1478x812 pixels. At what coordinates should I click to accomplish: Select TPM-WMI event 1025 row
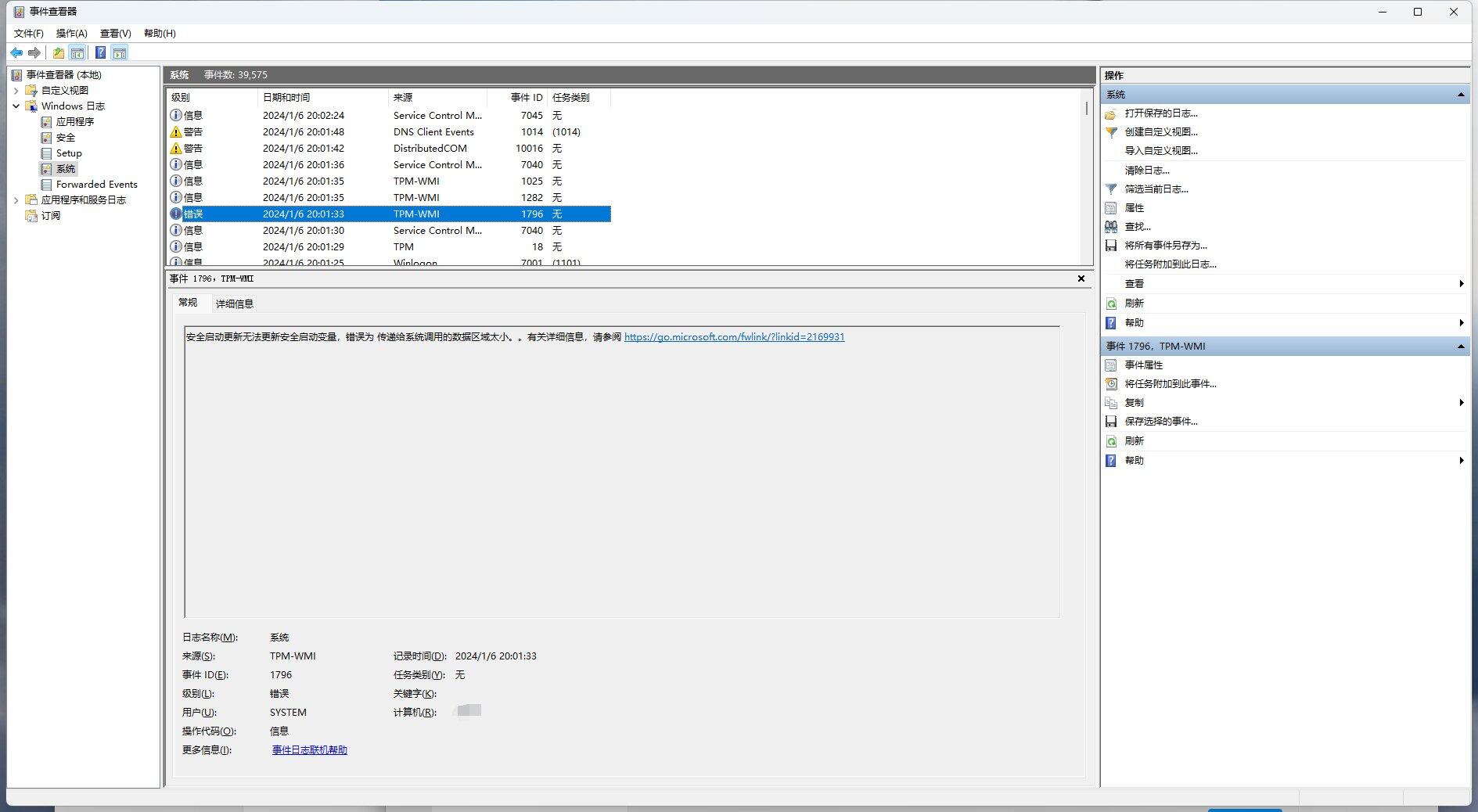tap(389, 181)
